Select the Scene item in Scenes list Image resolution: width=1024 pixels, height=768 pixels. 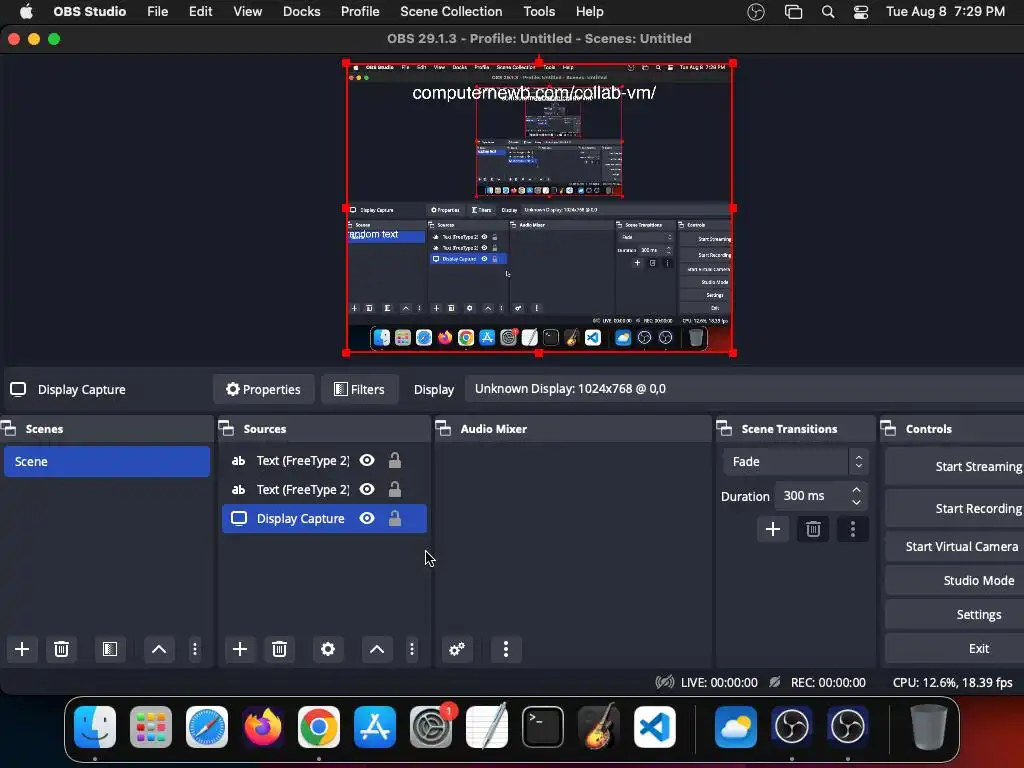click(107, 462)
